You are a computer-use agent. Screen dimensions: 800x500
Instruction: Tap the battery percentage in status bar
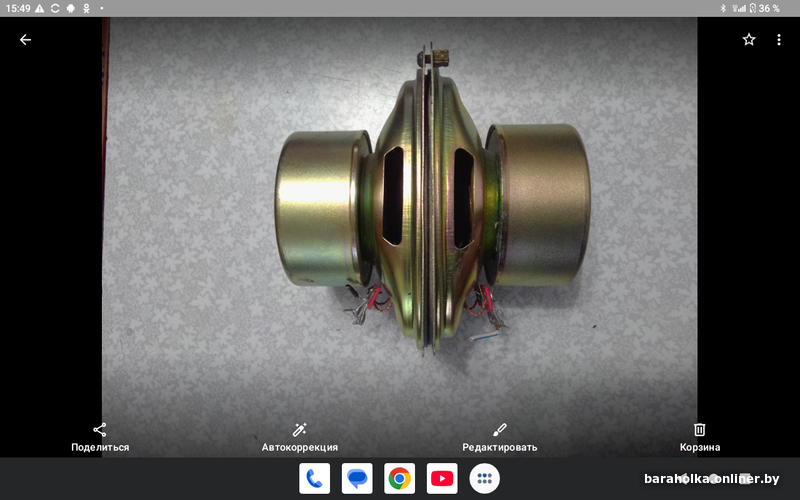(x=769, y=8)
